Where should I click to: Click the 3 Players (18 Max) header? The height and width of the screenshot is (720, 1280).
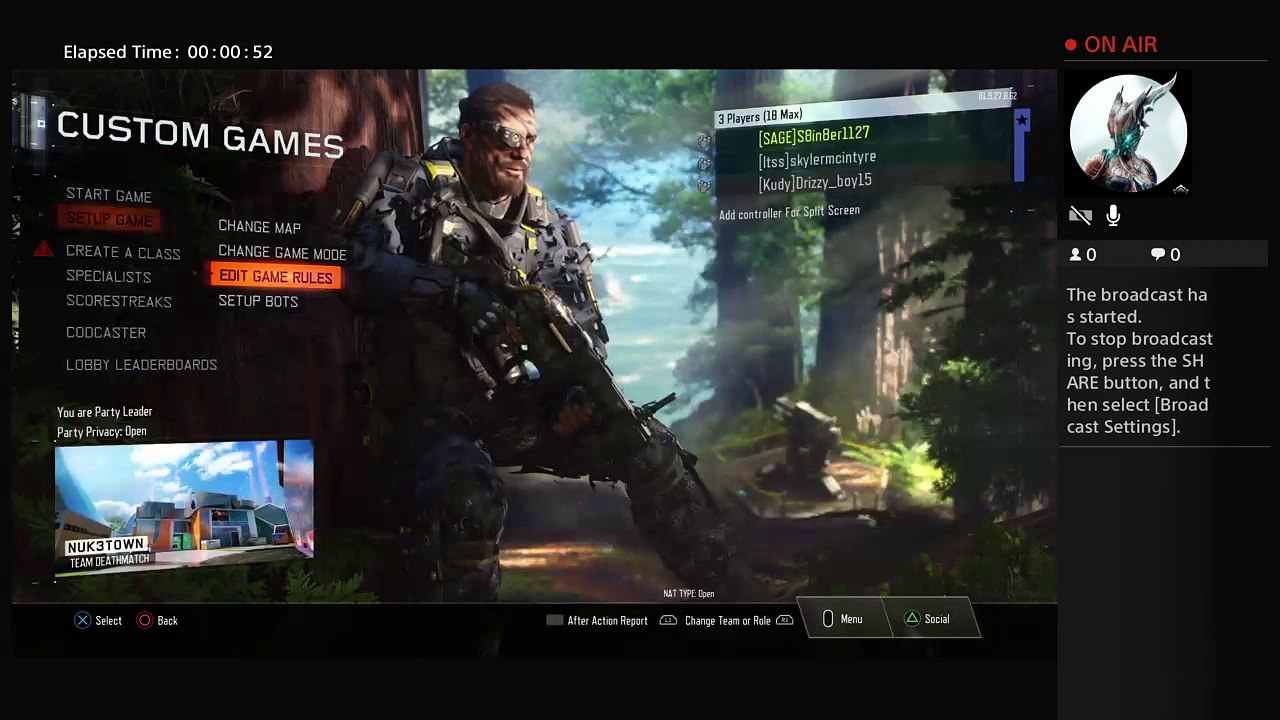pos(760,117)
